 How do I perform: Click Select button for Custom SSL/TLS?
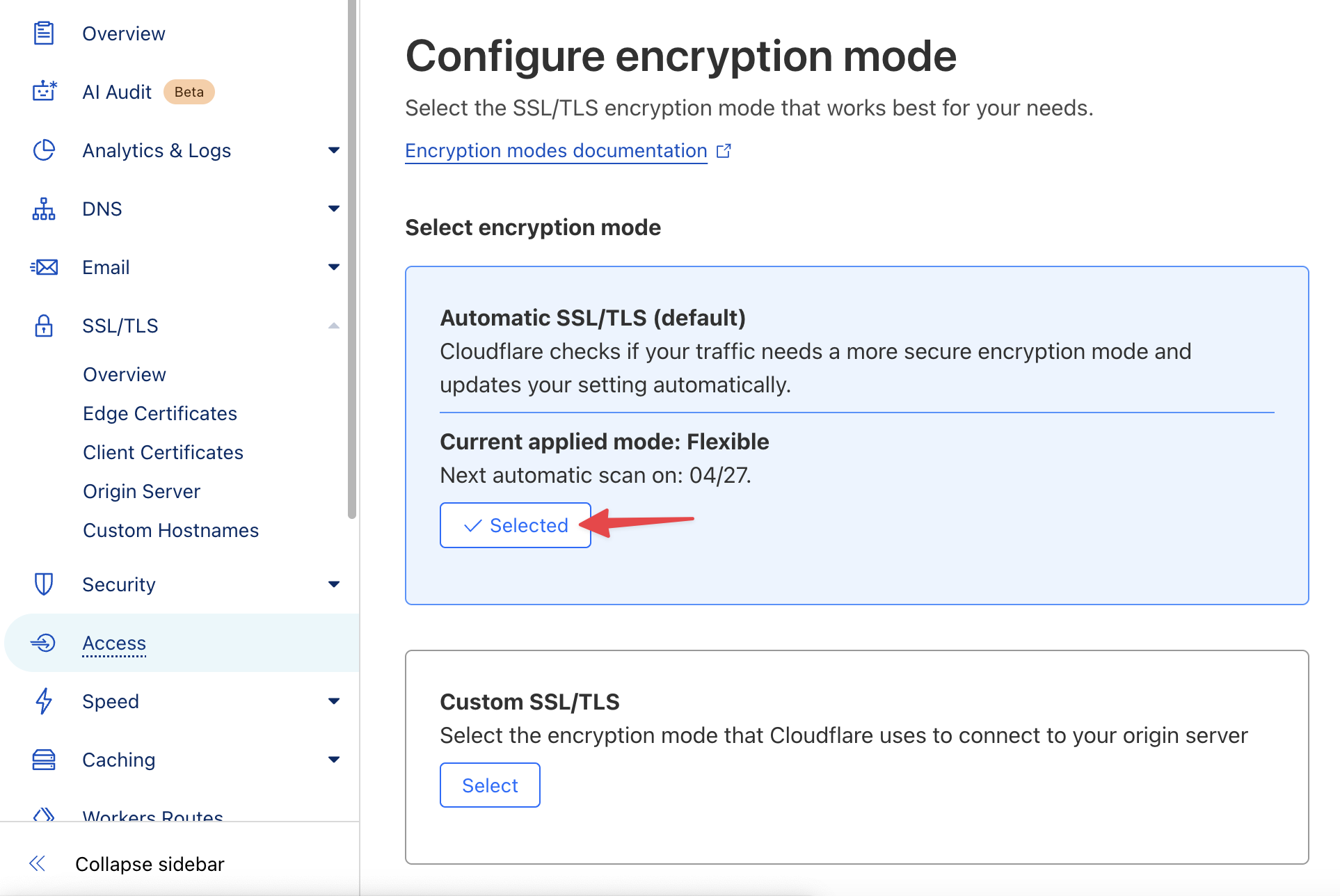[490, 785]
